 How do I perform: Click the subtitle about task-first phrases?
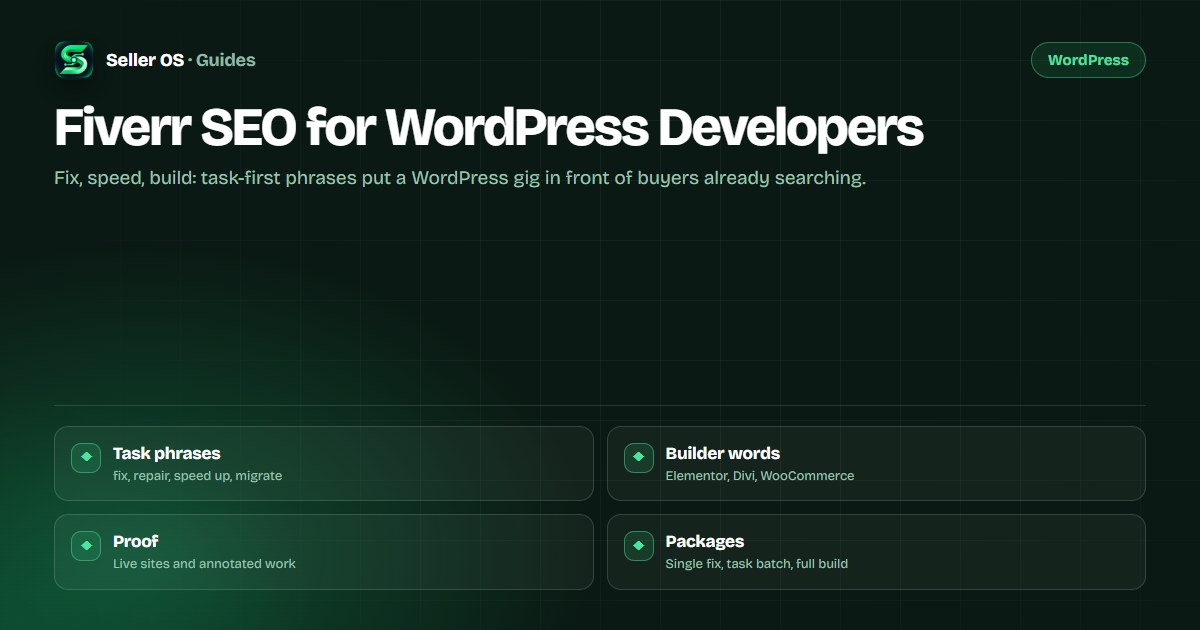click(x=460, y=179)
